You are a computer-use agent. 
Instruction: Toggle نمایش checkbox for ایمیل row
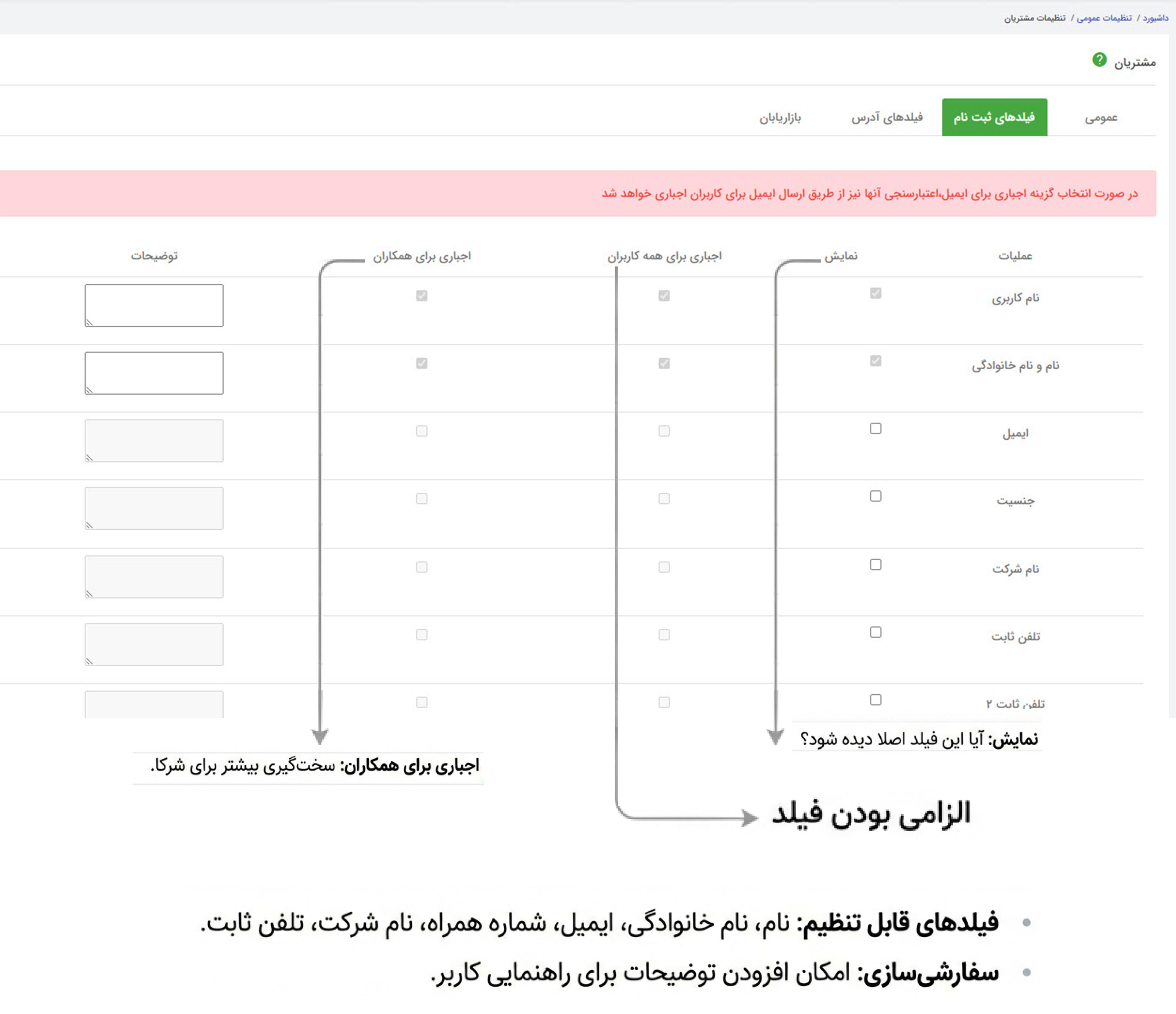click(876, 428)
